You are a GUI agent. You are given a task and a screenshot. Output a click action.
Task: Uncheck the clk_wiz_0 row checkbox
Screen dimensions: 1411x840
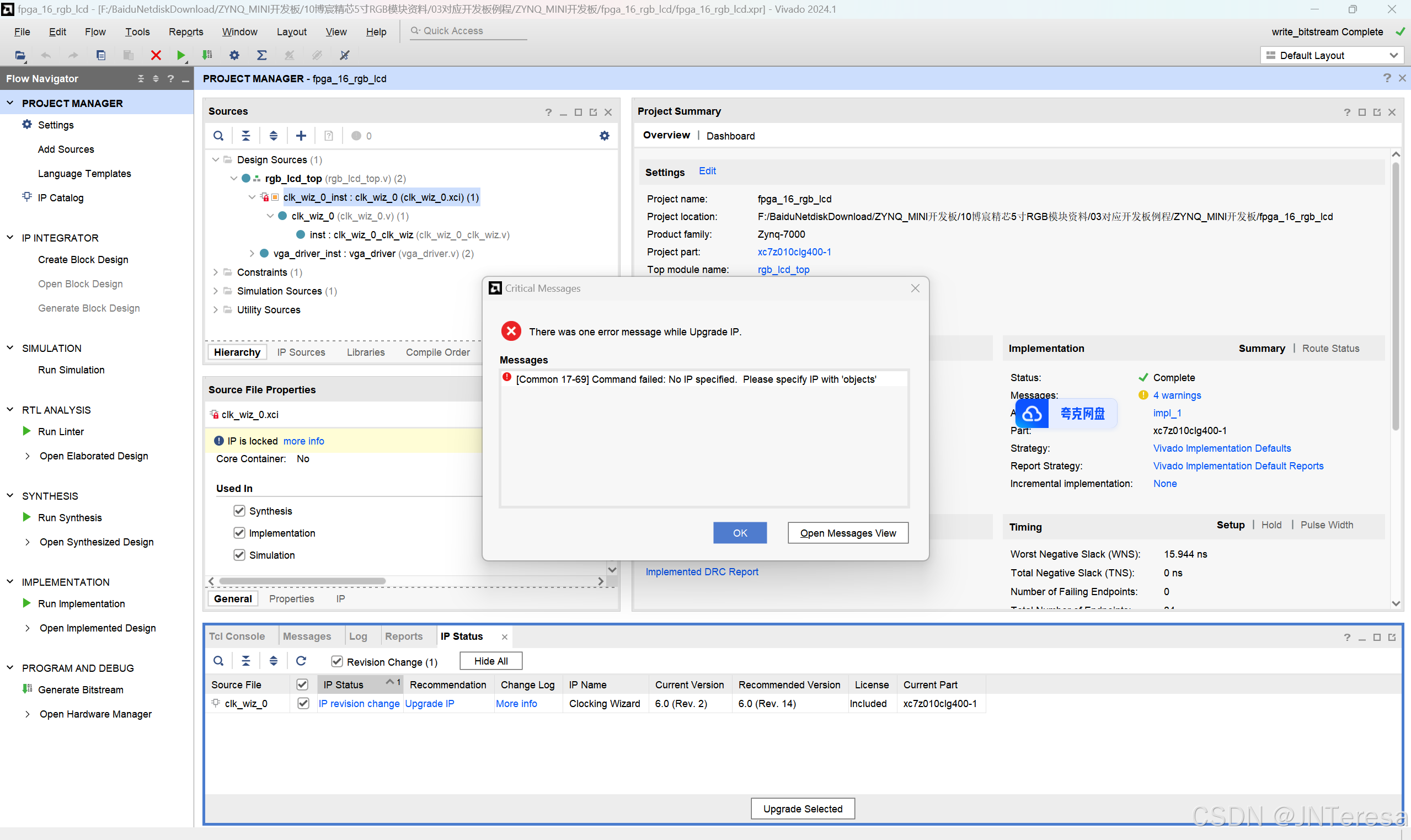(x=303, y=703)
